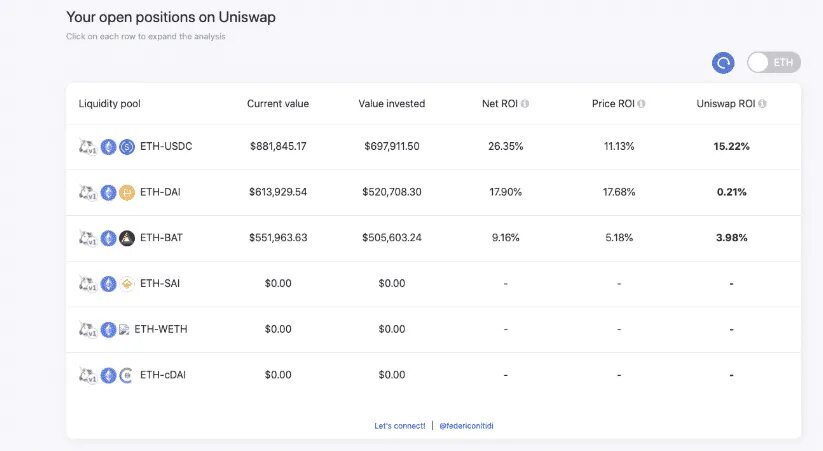Click Uniswap ROI 0.21%

[731, 192]
